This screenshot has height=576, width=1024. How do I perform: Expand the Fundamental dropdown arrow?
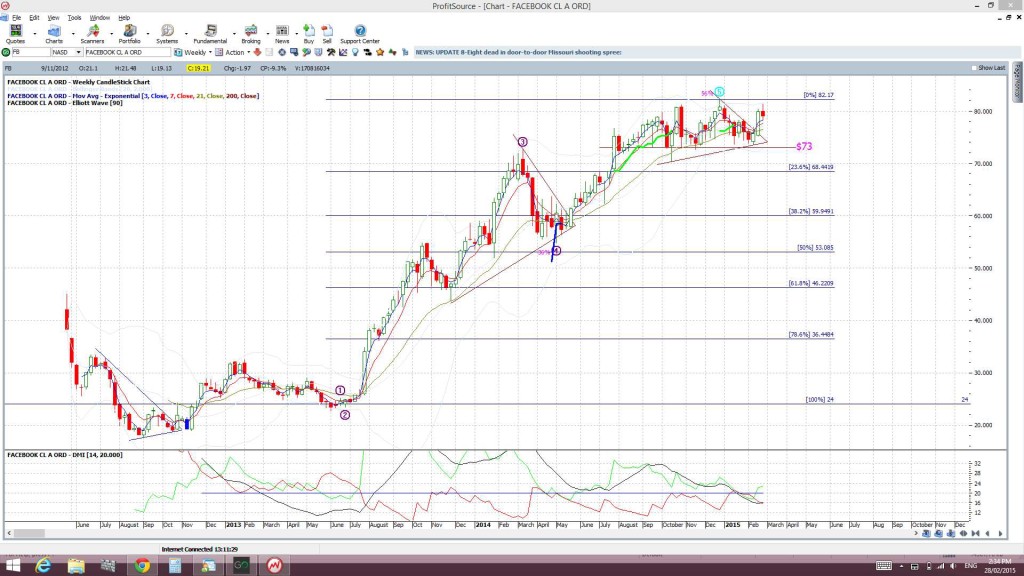click(234, 33)
